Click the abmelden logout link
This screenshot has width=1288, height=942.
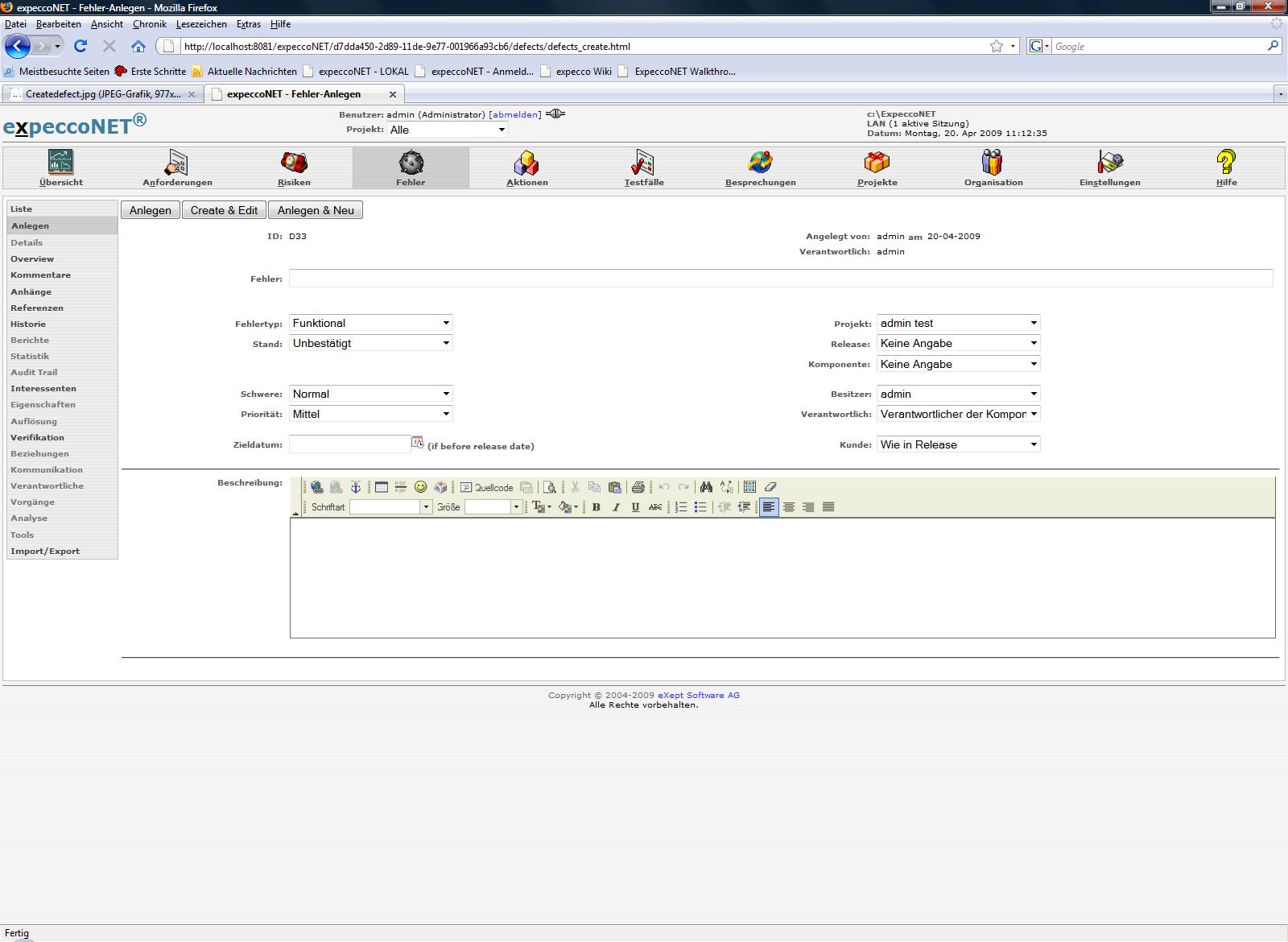pyautogui.click(x=515, y=114)
